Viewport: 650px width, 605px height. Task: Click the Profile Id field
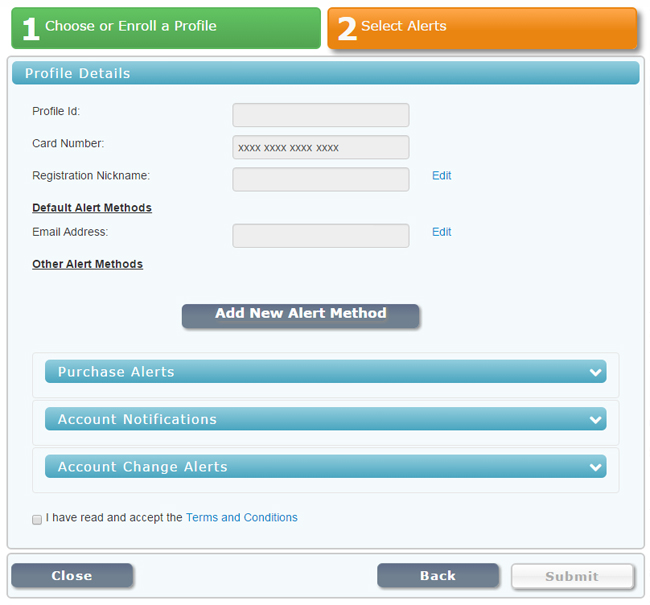pyautogui.click(x=321, y=115)
